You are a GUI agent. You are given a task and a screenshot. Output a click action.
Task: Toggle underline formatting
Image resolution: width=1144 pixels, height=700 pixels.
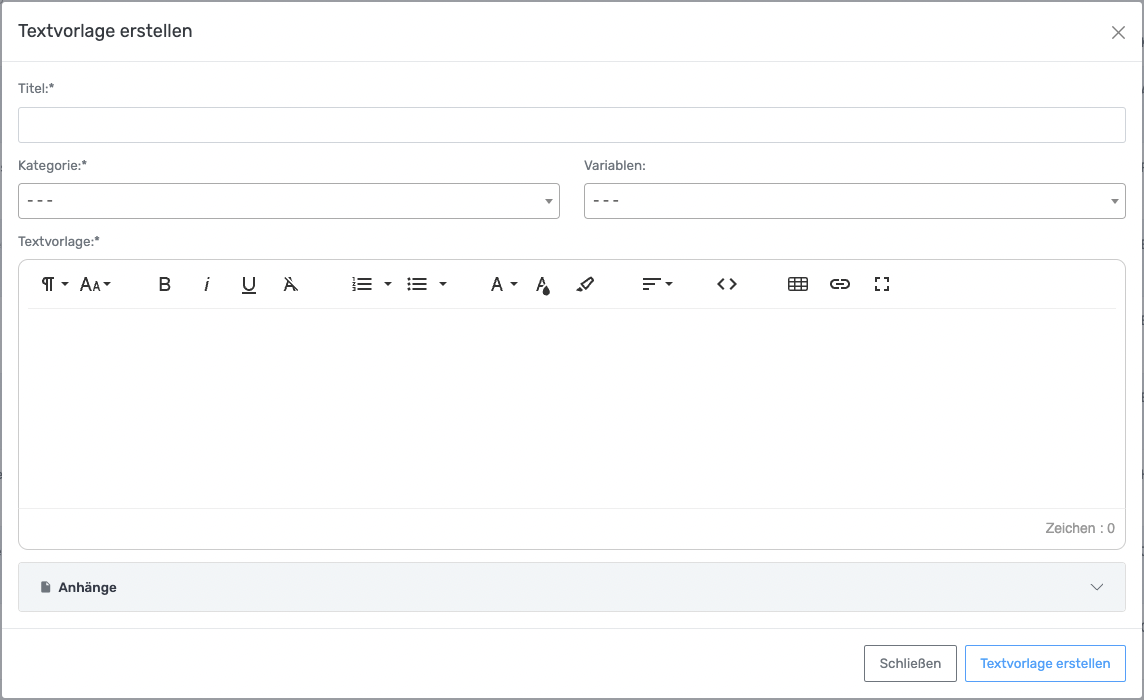pyautogui.click(x=249, y=285)
